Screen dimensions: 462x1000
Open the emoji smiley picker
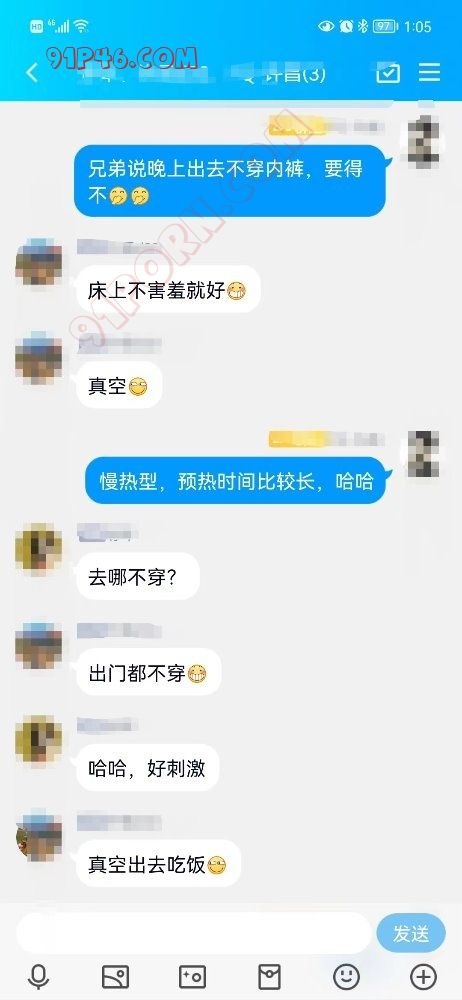[x=346, y=976]
